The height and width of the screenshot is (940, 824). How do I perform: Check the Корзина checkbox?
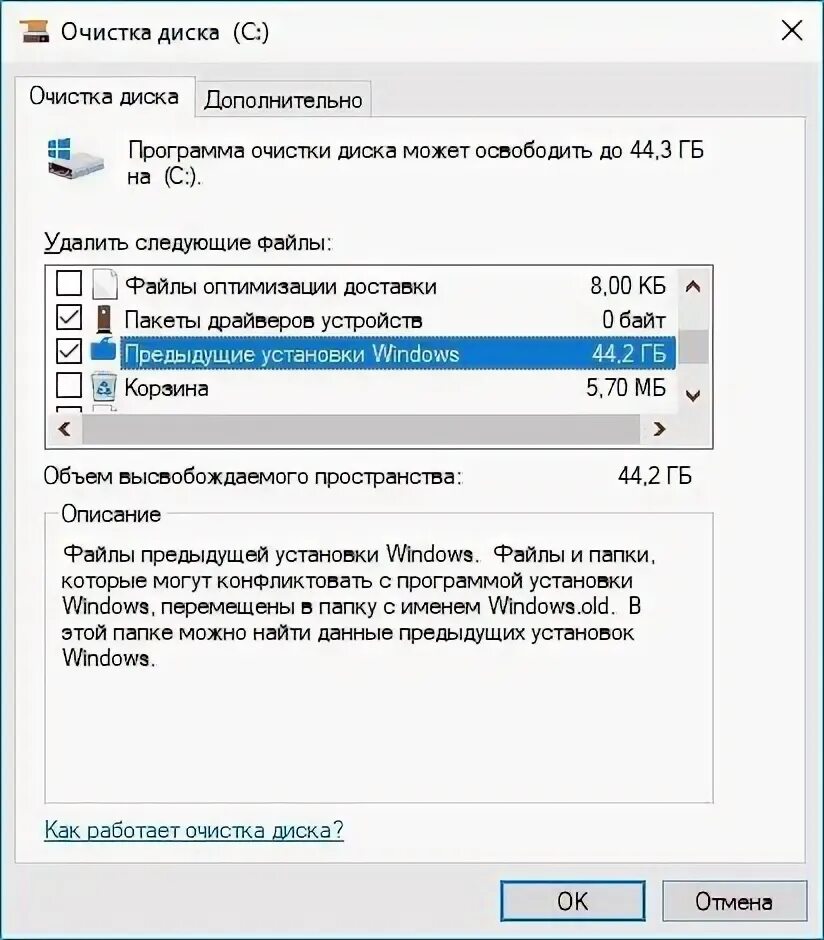[69, 385]
